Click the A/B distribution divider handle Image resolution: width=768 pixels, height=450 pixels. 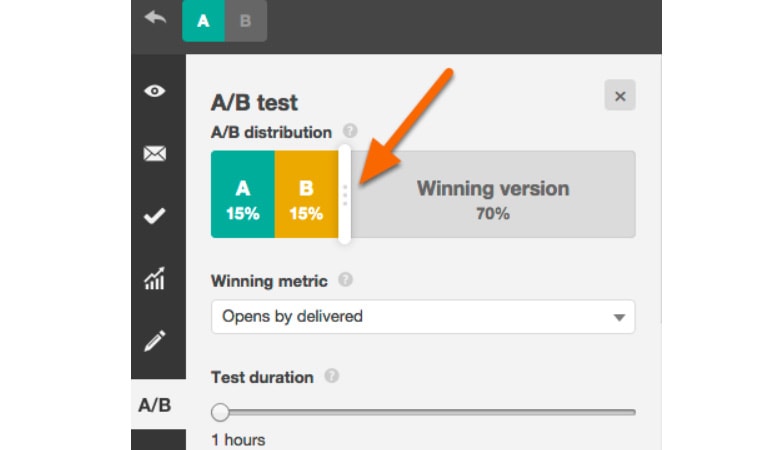coord(345,194)
